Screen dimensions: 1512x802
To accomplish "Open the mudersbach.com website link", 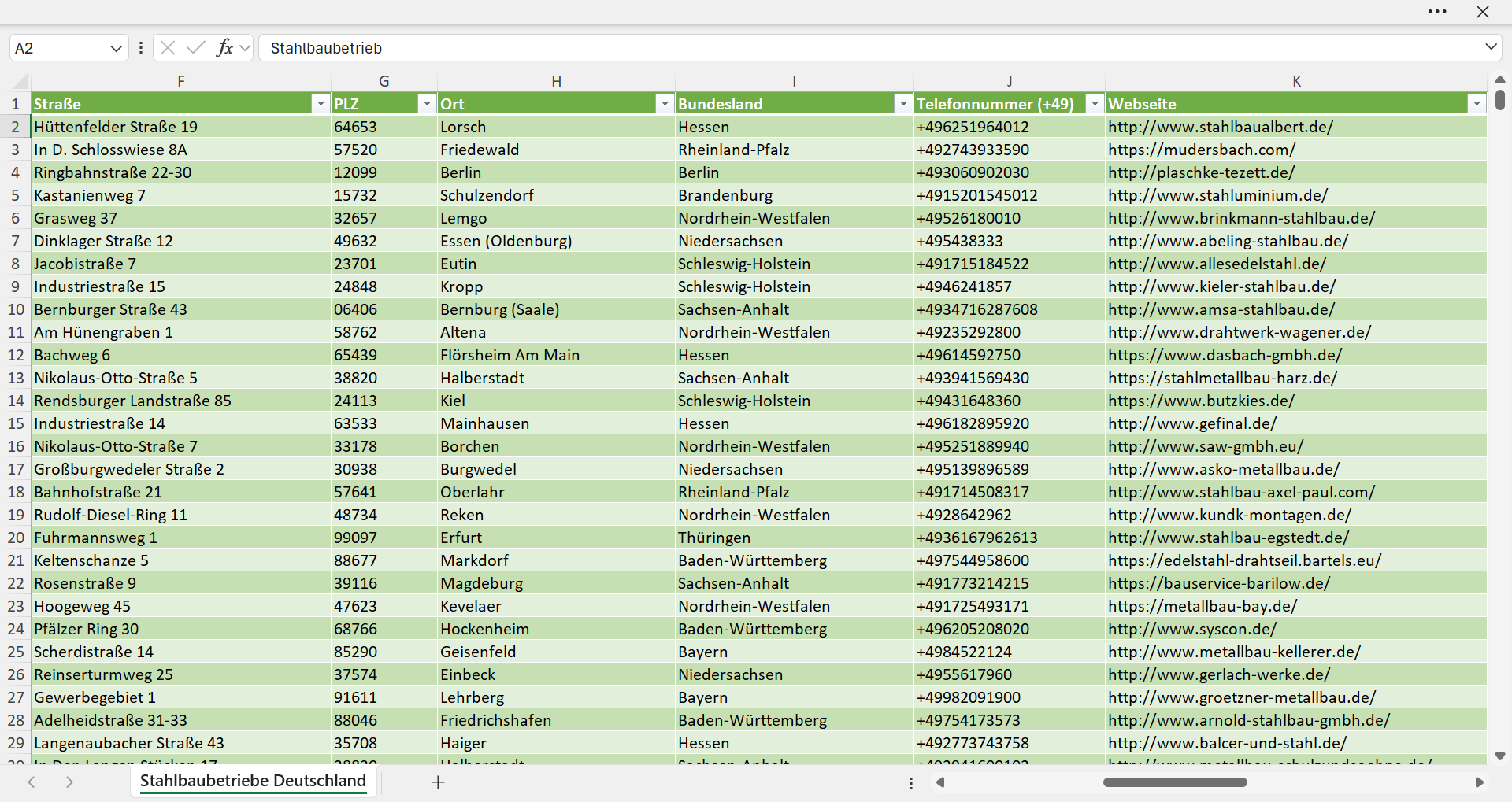I will point(1202,150).
